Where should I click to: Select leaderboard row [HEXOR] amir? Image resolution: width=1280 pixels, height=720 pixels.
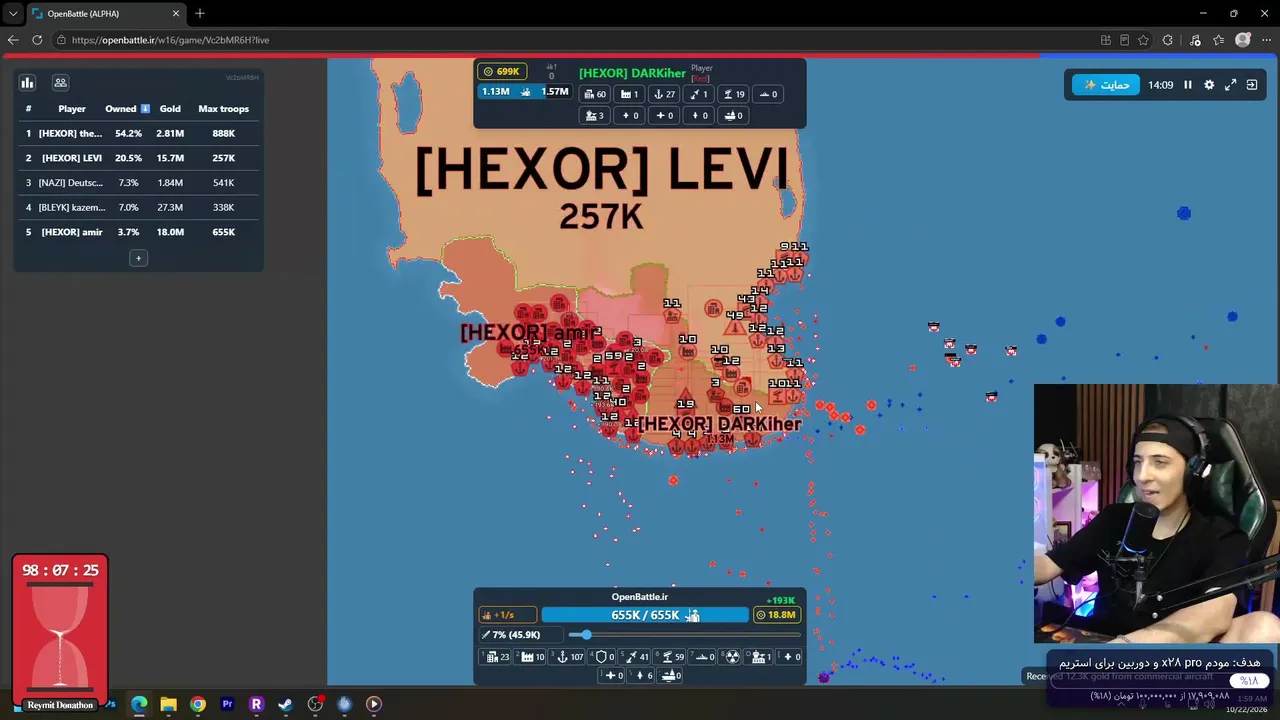138,232
